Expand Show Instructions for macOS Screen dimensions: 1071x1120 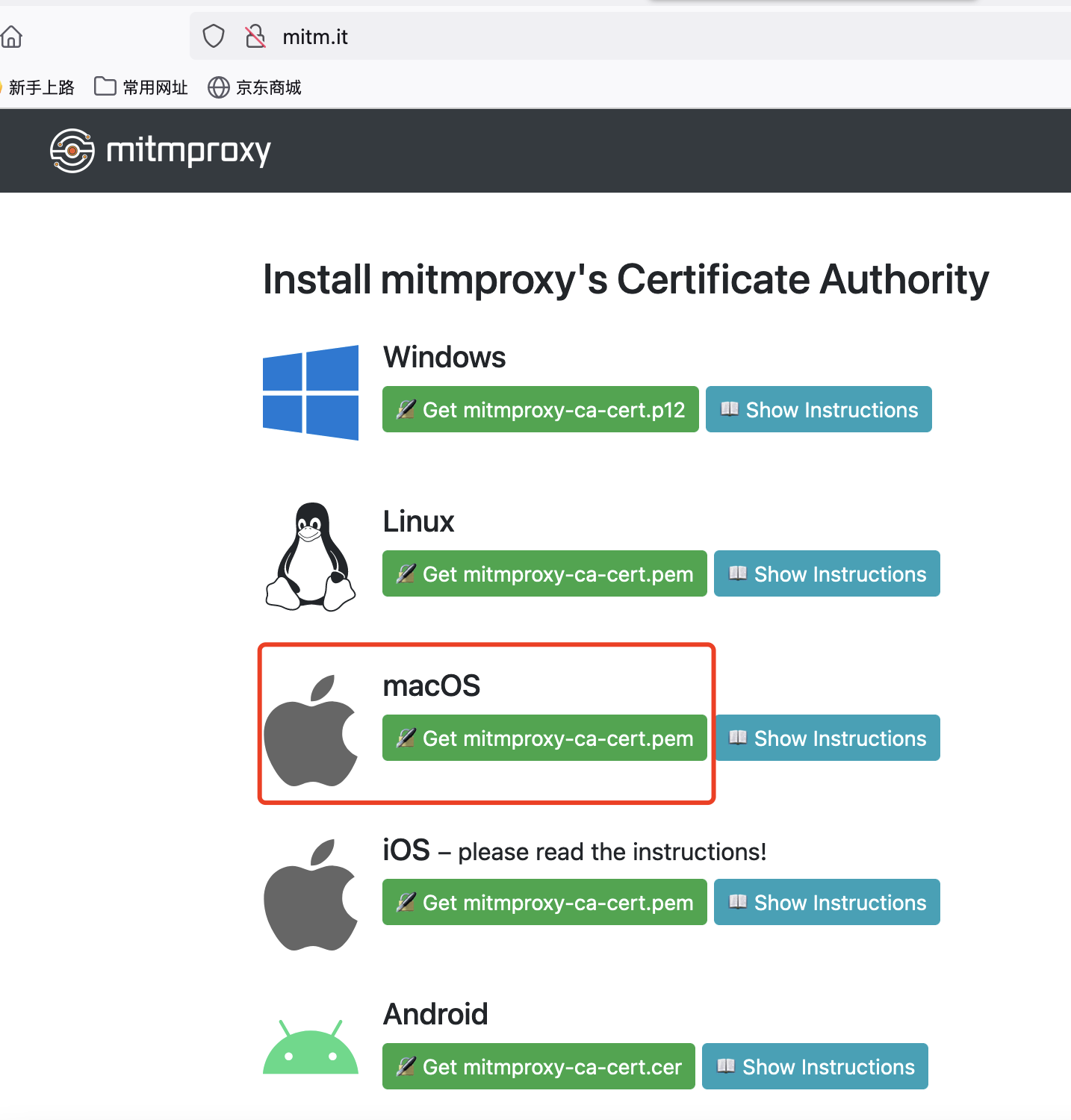827,738
